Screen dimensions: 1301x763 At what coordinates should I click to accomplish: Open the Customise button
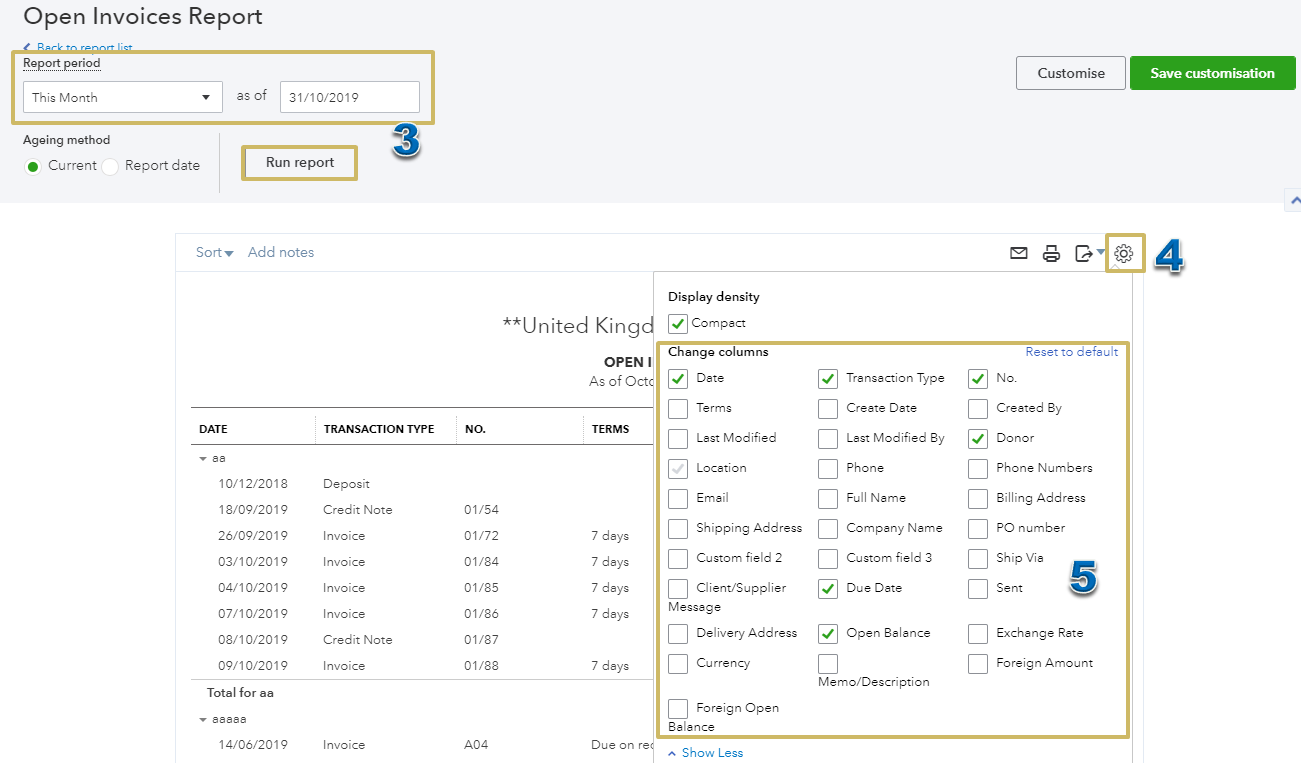click(1071, 73)
